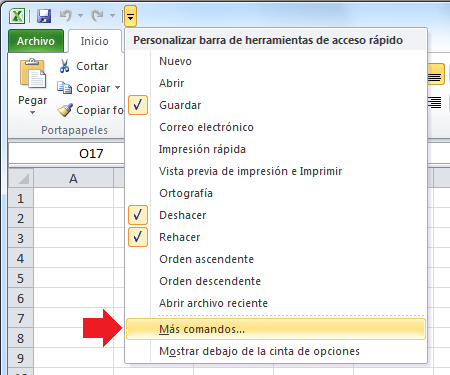The image size is (450, 375).
Task: Expand the Pegar options arrow
Action: (32, 112)
